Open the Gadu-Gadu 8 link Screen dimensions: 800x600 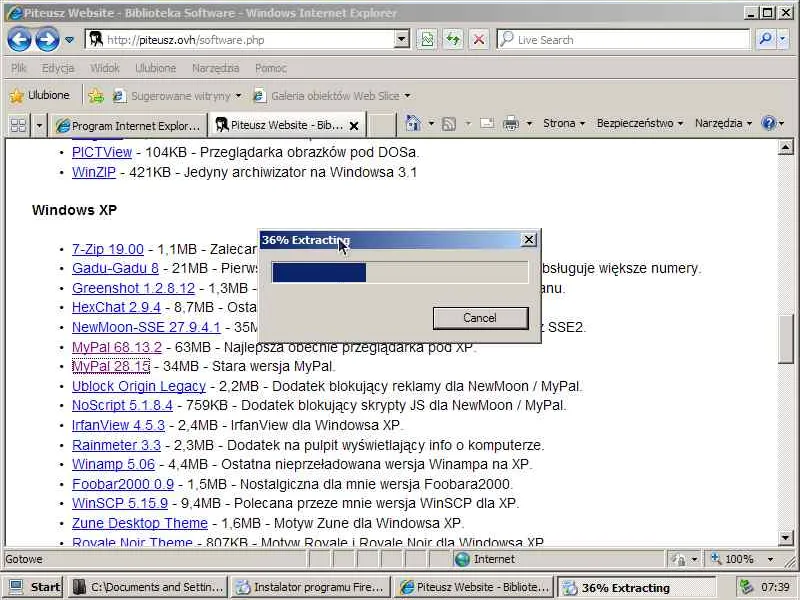[115, 268]
